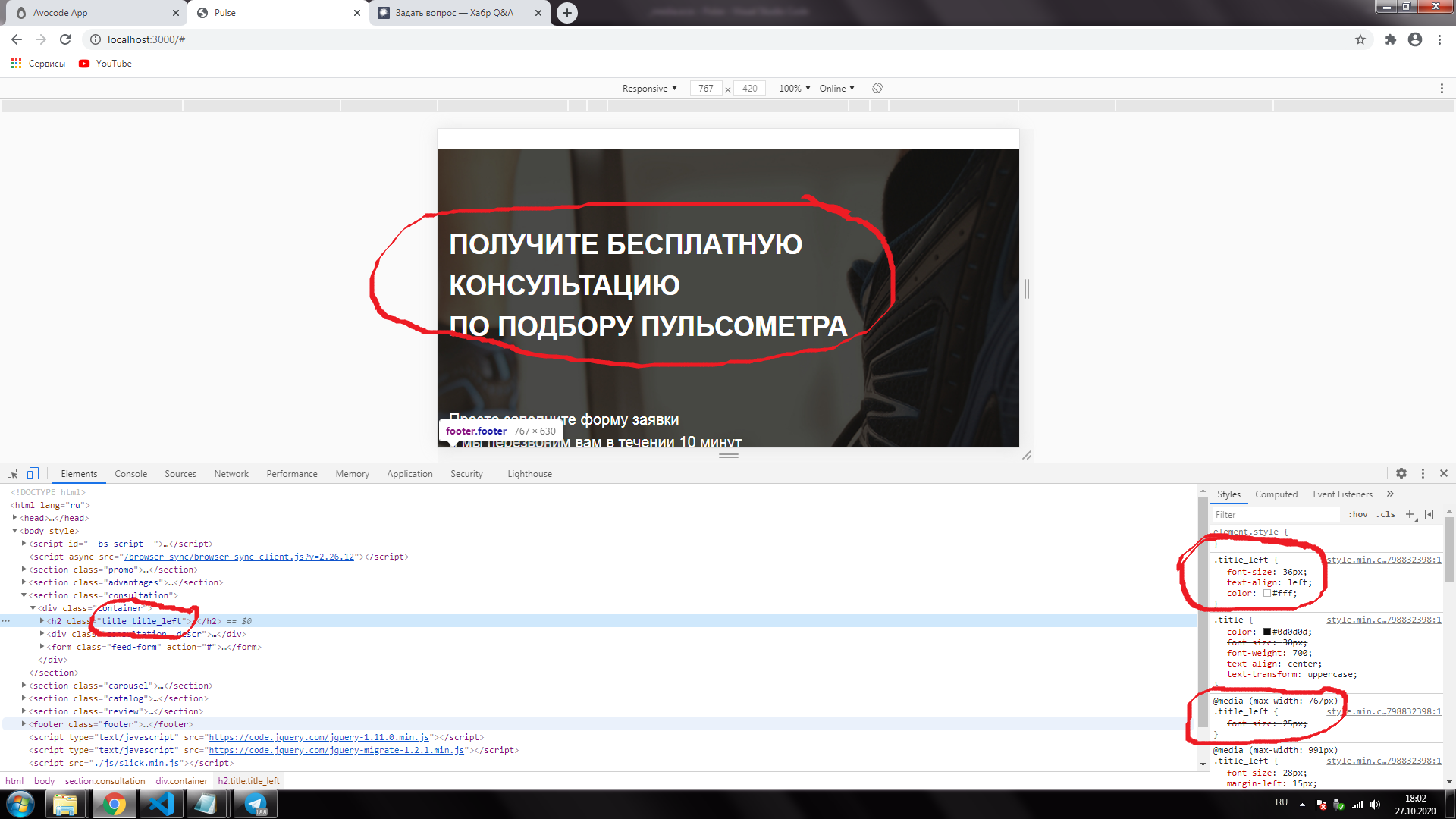Open the Сервисы apps bookmark
Viewport: 1456px width, 819px height.
[38, 64]
